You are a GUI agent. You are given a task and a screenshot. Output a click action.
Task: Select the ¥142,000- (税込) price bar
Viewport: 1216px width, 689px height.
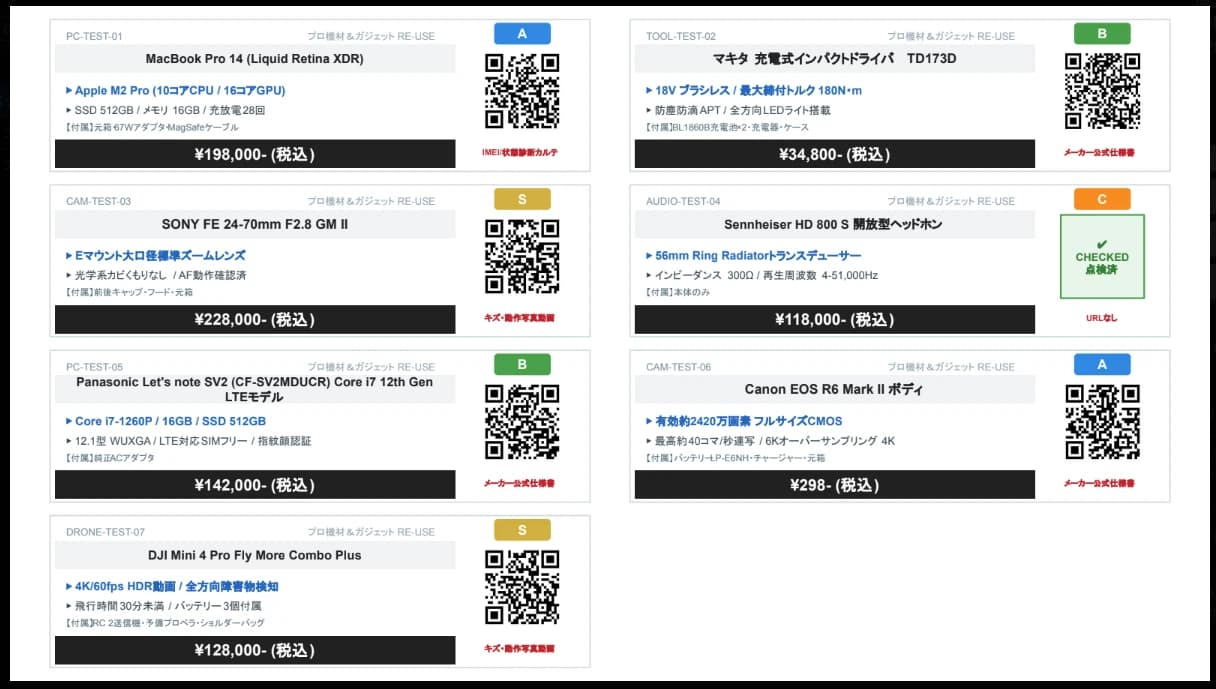coord(255,485)
